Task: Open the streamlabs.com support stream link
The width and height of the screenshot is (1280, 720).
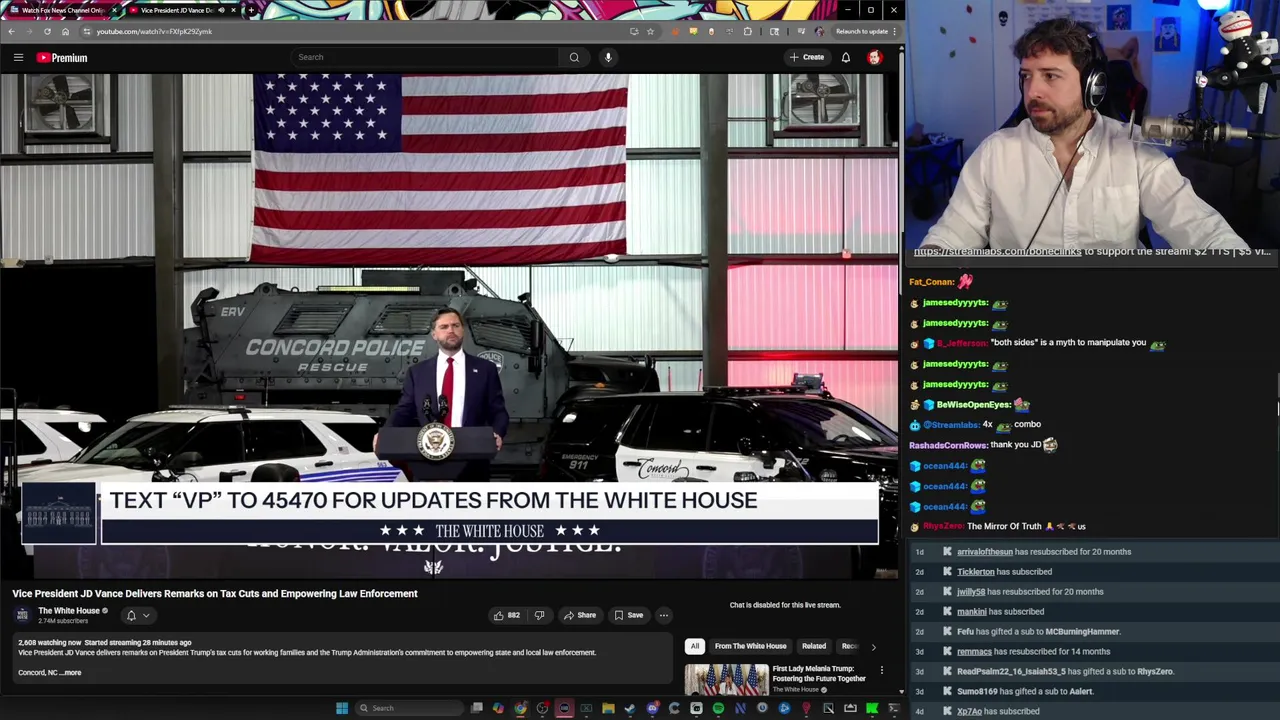Action: click(x=997, y=251)
